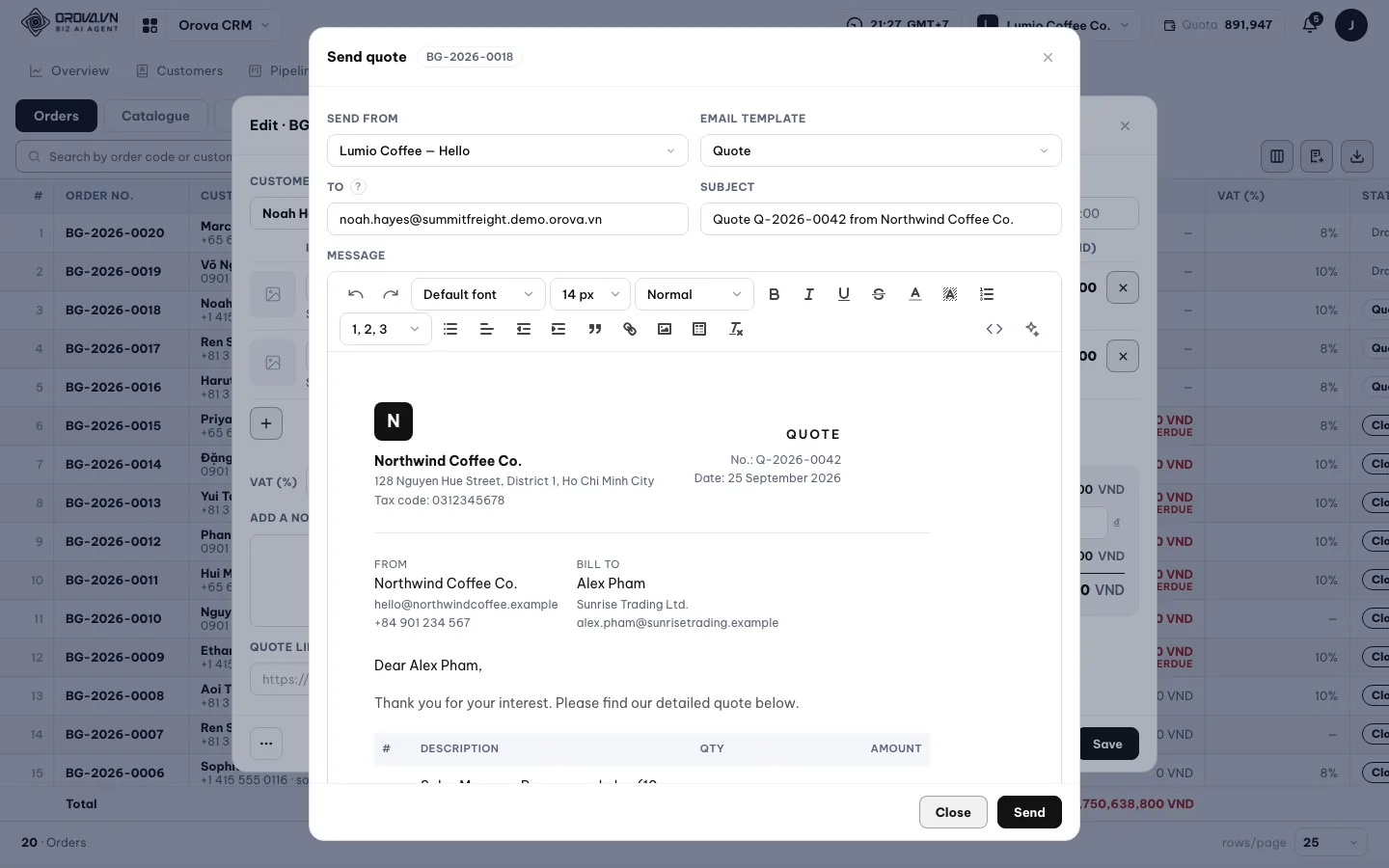Expand the Default font dropdown

478,294
